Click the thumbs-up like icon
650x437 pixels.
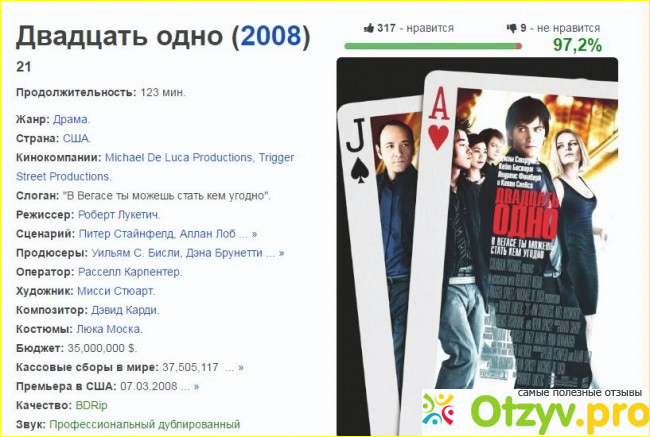click(369, 28)
